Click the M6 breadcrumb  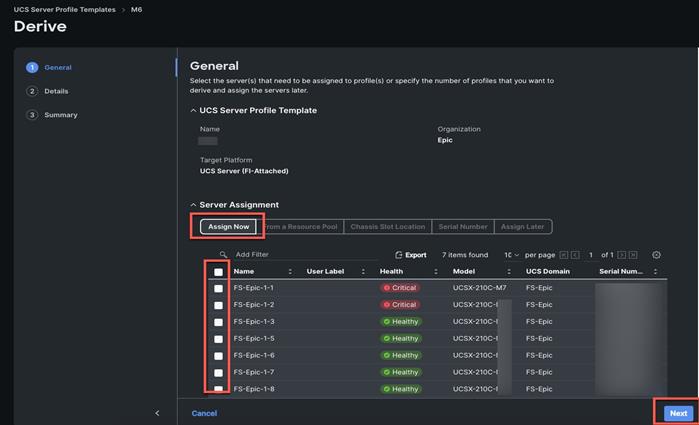(x=136, y=9)
